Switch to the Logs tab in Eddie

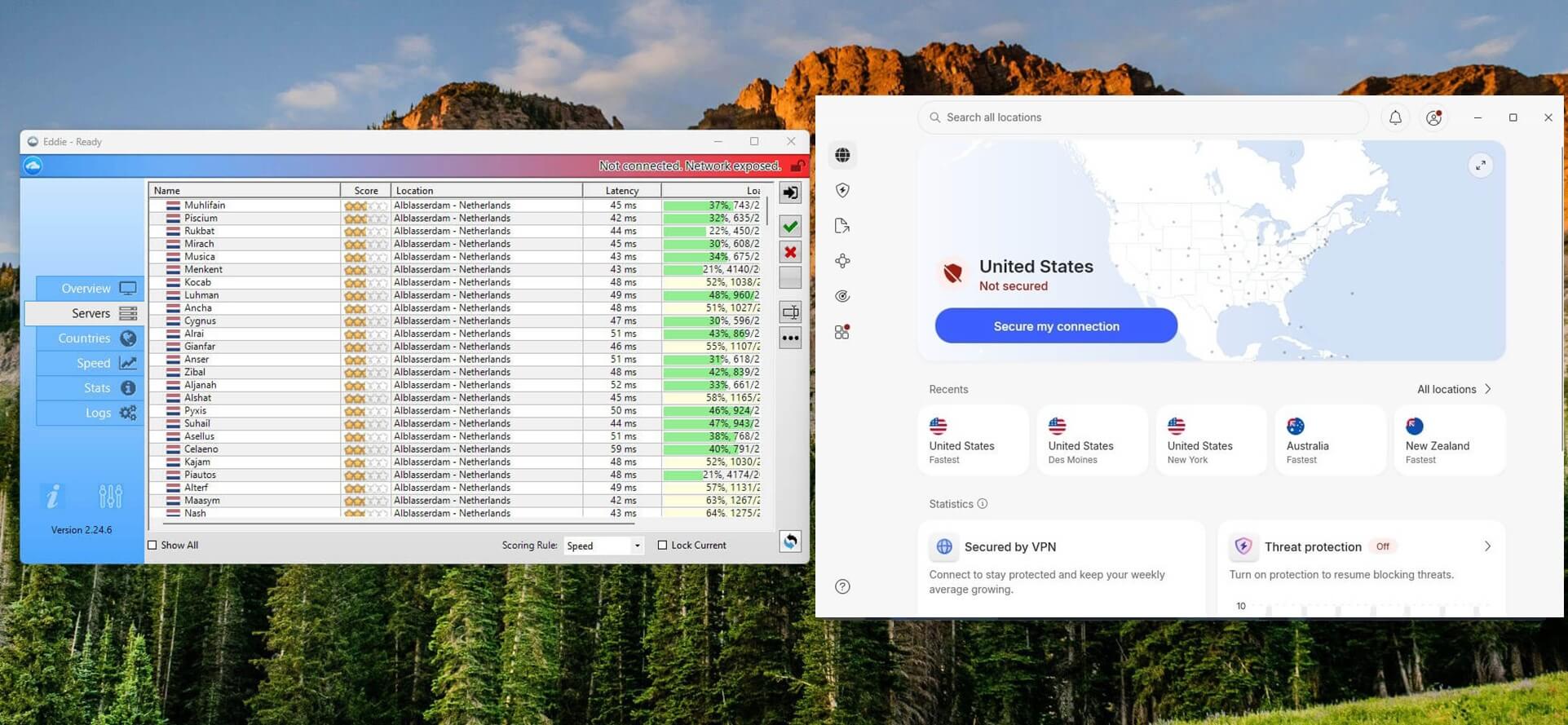pos(90,413)
